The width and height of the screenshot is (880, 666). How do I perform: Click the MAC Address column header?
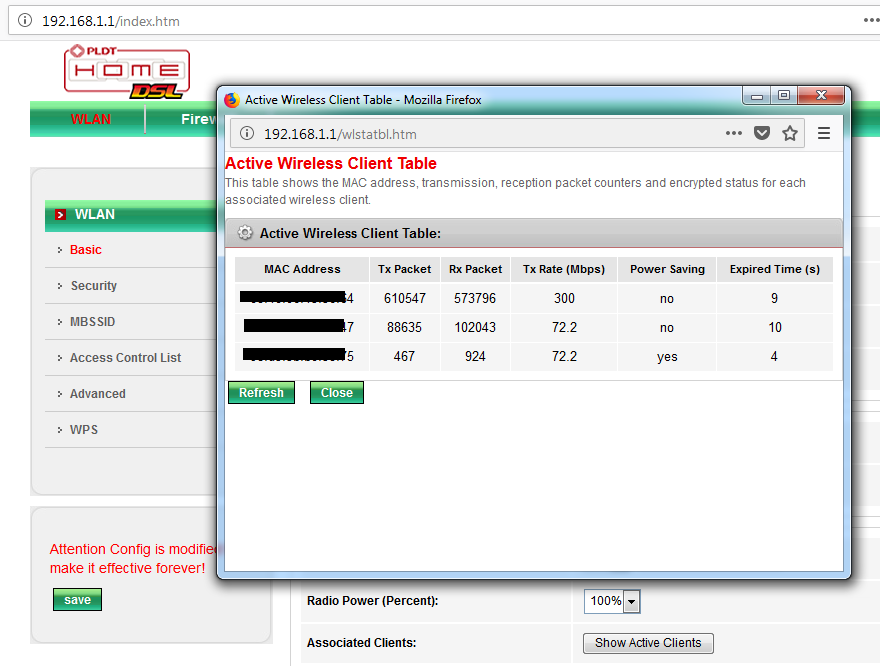[302, 269]
